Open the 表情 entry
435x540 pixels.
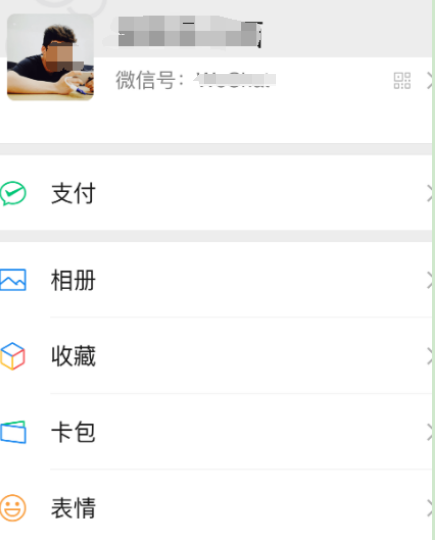click(x=216, y=508)
